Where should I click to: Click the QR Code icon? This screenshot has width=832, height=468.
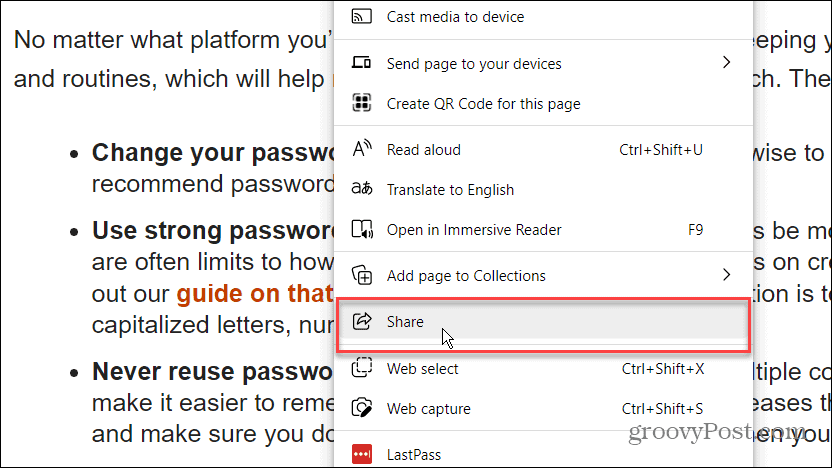click(362, 103)
